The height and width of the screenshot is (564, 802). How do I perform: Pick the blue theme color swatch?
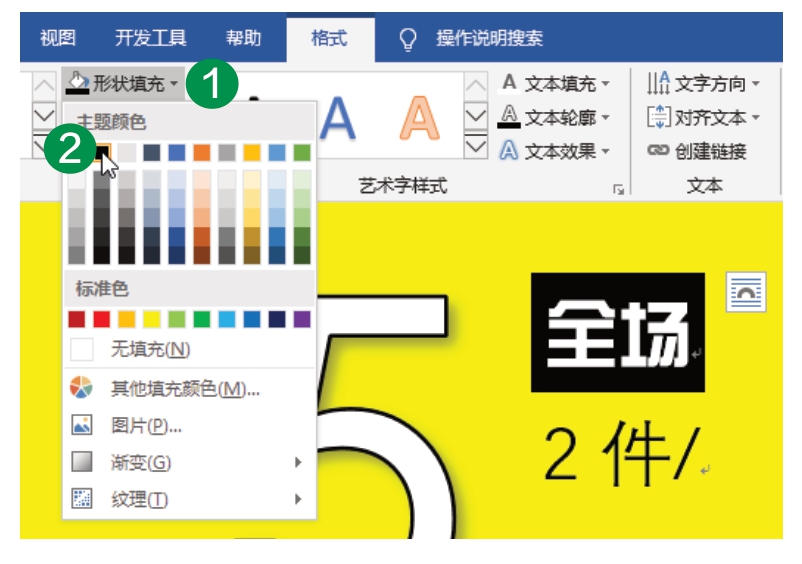point(177,152)
